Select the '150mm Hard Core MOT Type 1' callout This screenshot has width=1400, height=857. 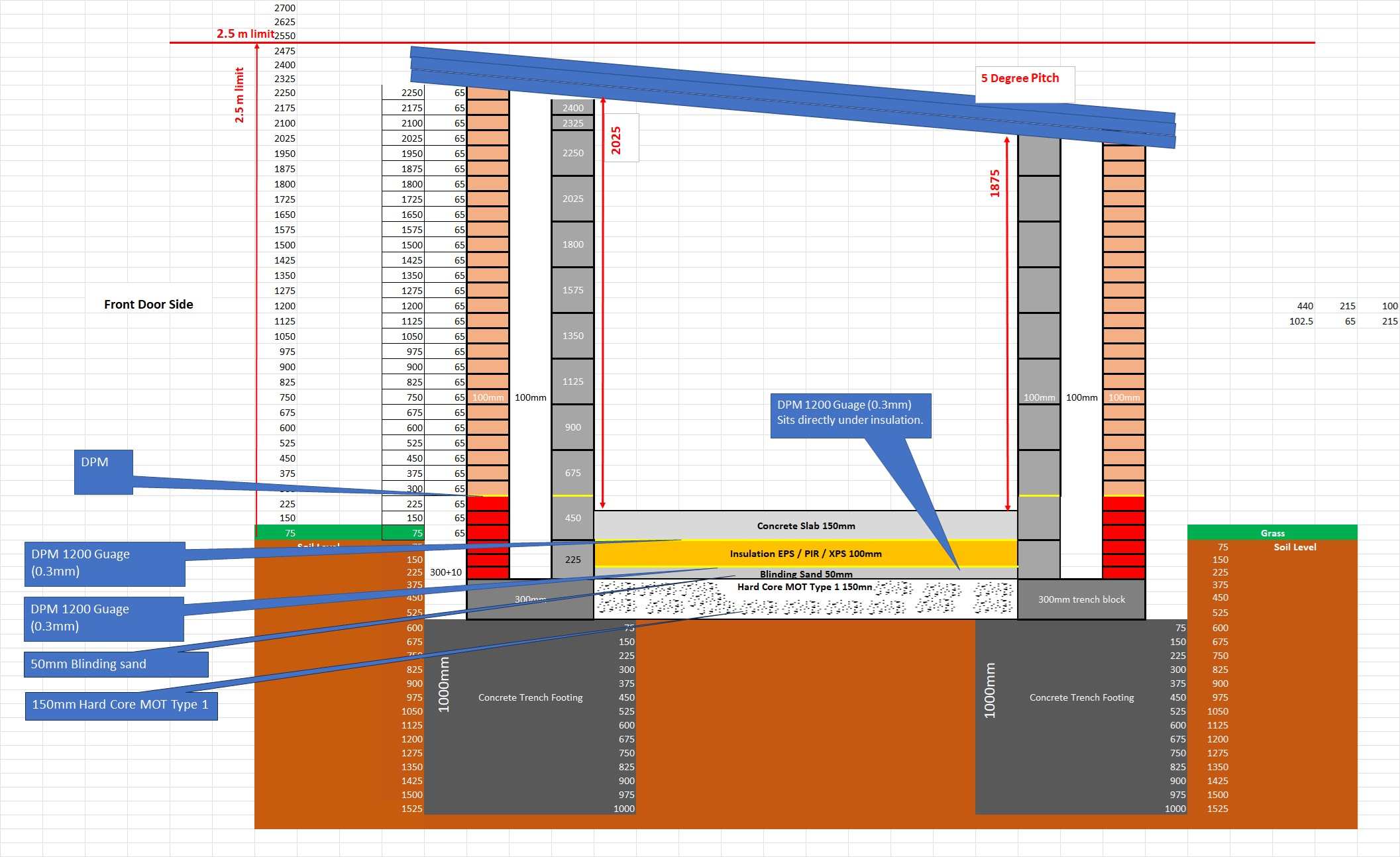pos(121,705)
